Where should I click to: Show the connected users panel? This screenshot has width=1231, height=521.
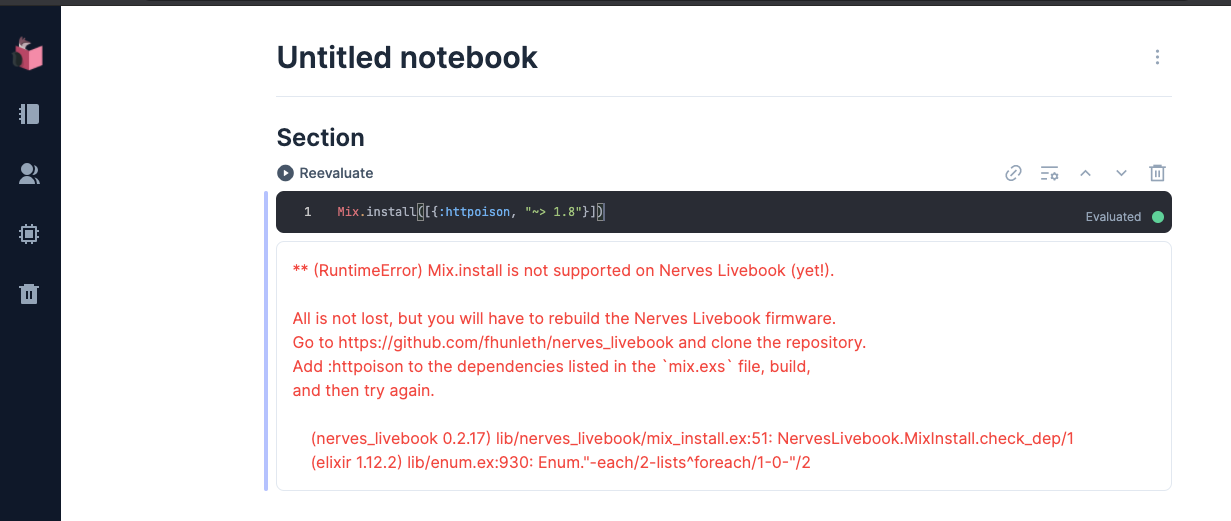point(29,174)
